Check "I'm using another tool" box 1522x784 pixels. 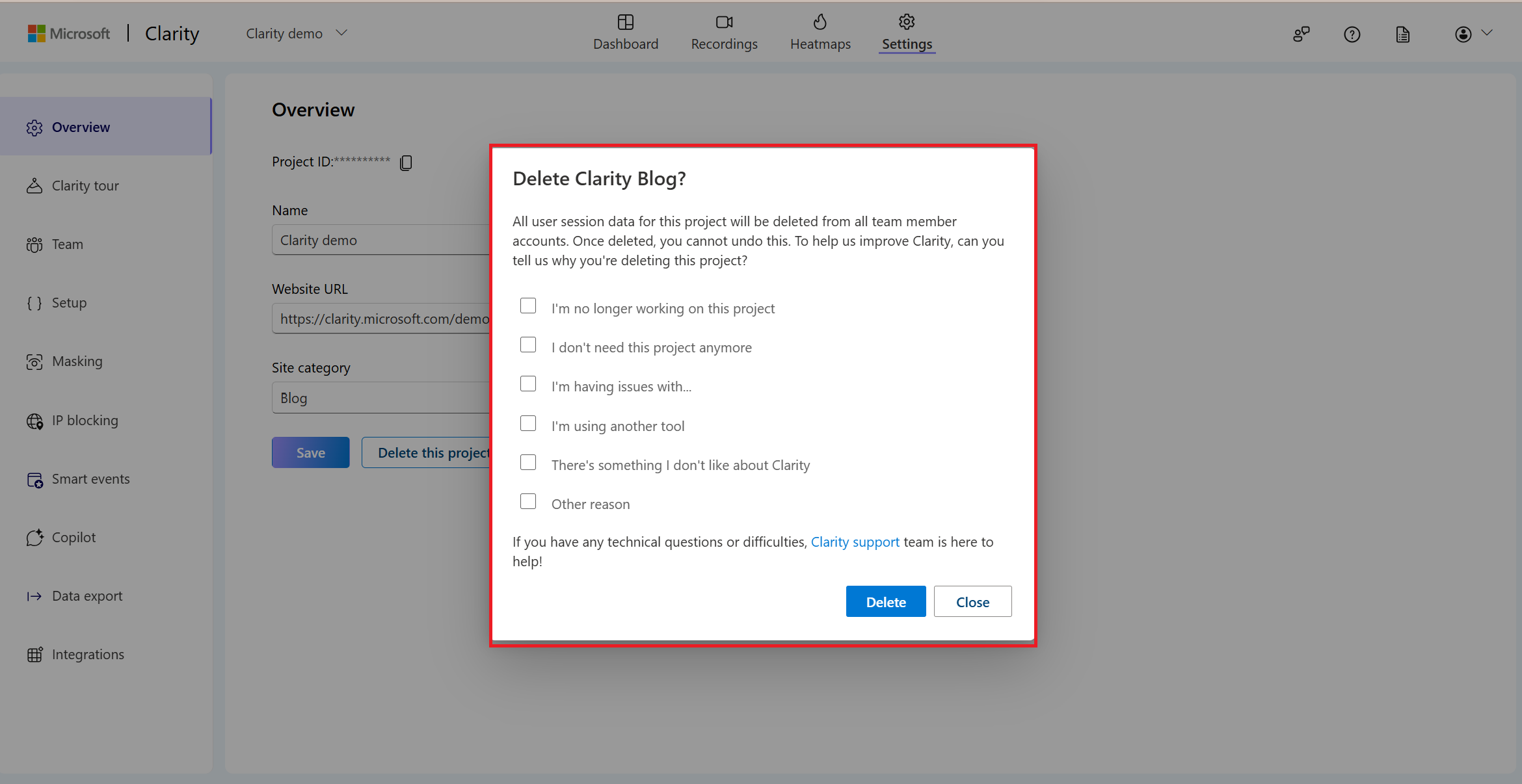pos(528,423)
